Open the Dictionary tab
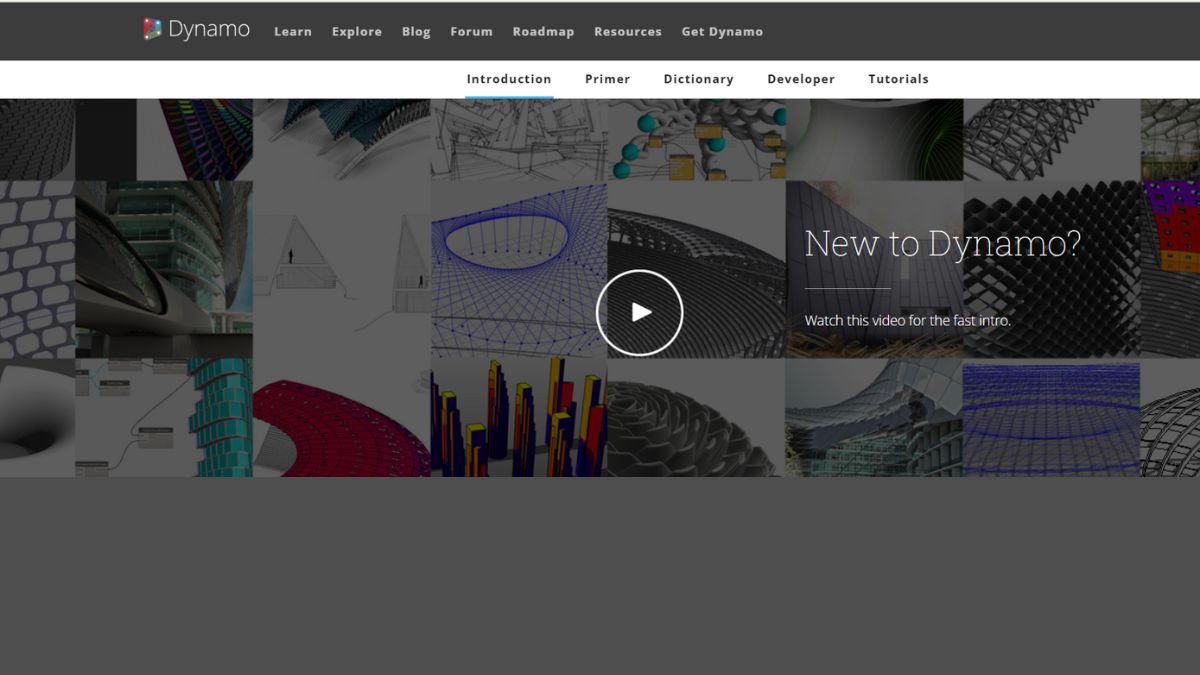This screenshot has width=1200, height=675. tap(699, 79)
